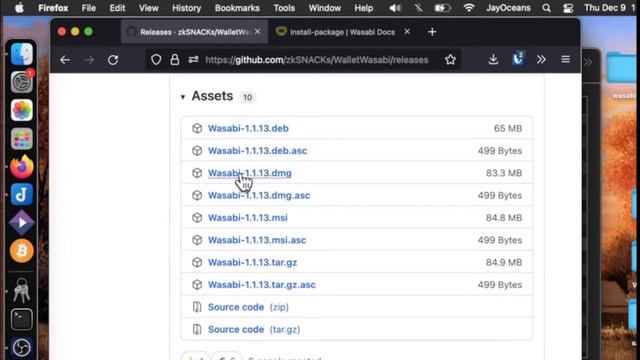Viewport: 640px width, 360px height.
Task: Open Spotlight search in menu bar
Action: pos(546,8)
